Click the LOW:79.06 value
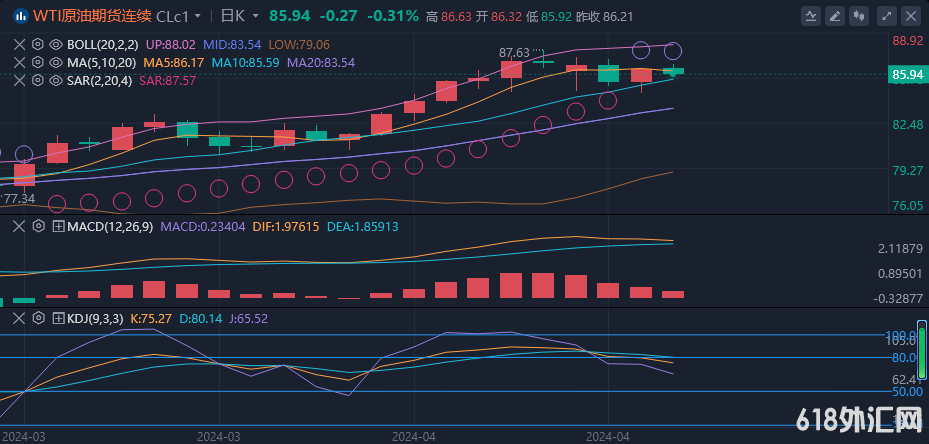Screen dimensions: 929x444 pos(299,44)
